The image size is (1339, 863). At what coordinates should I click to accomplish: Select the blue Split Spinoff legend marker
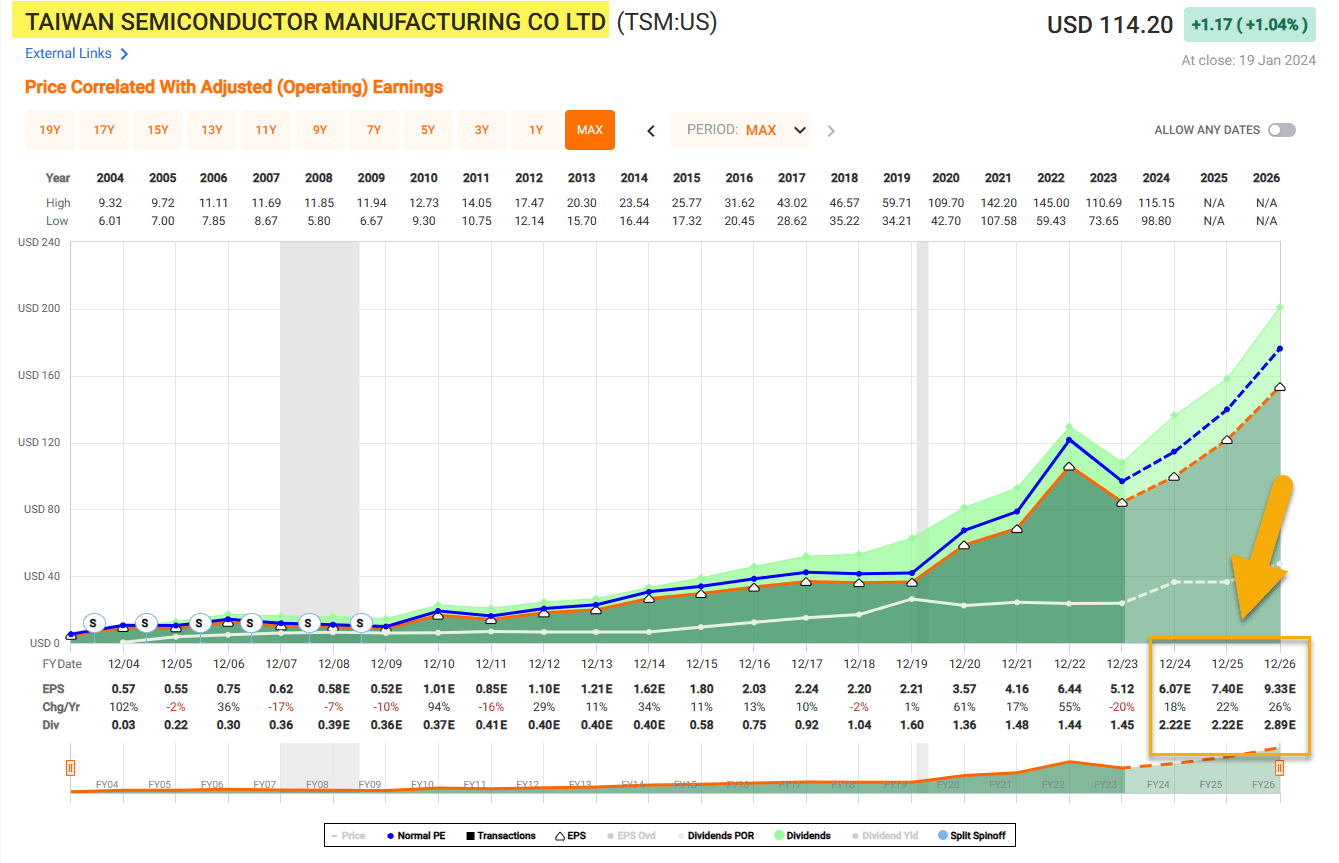[943, 835]
